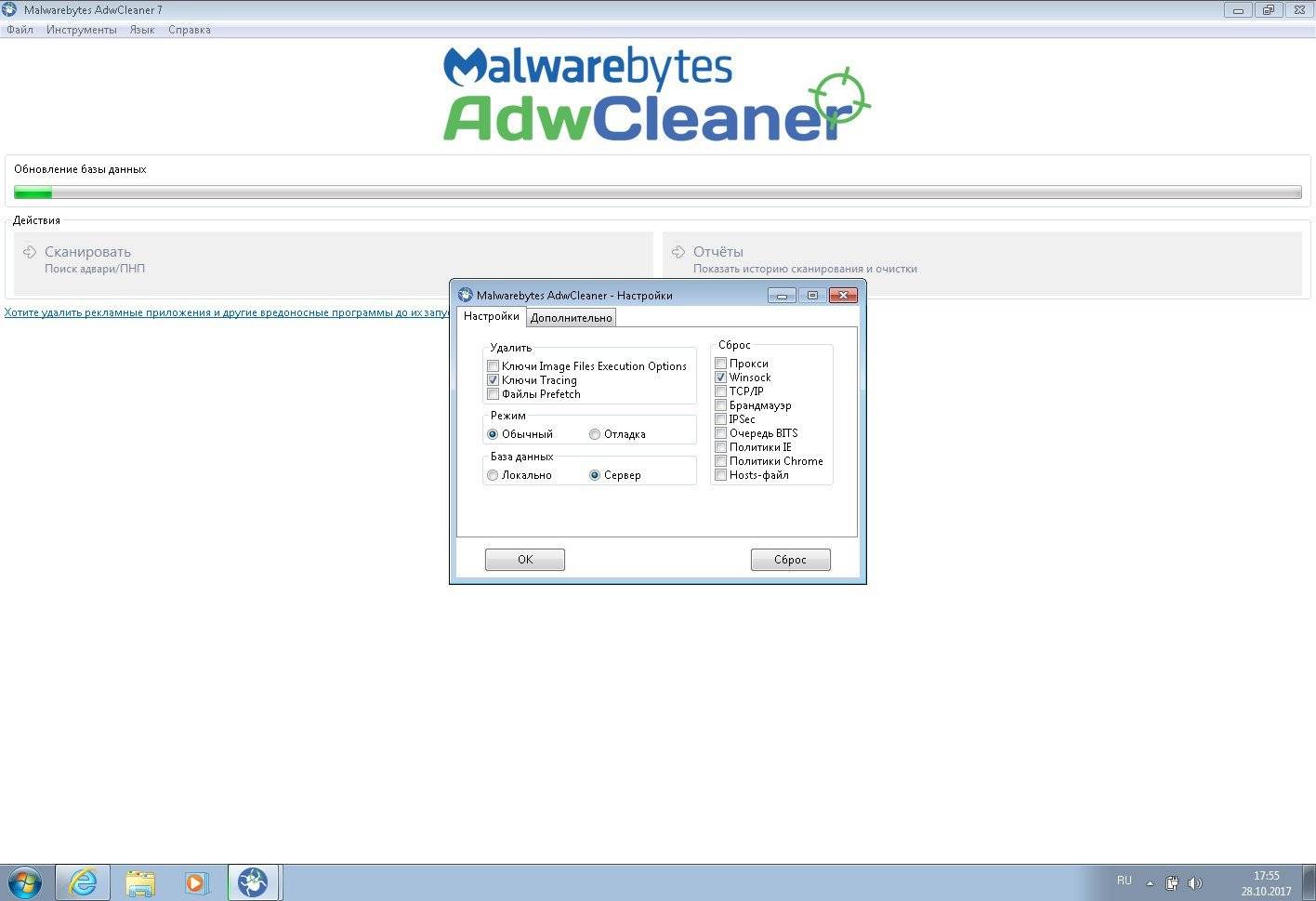Click the database update progress bar

(658, 192)
